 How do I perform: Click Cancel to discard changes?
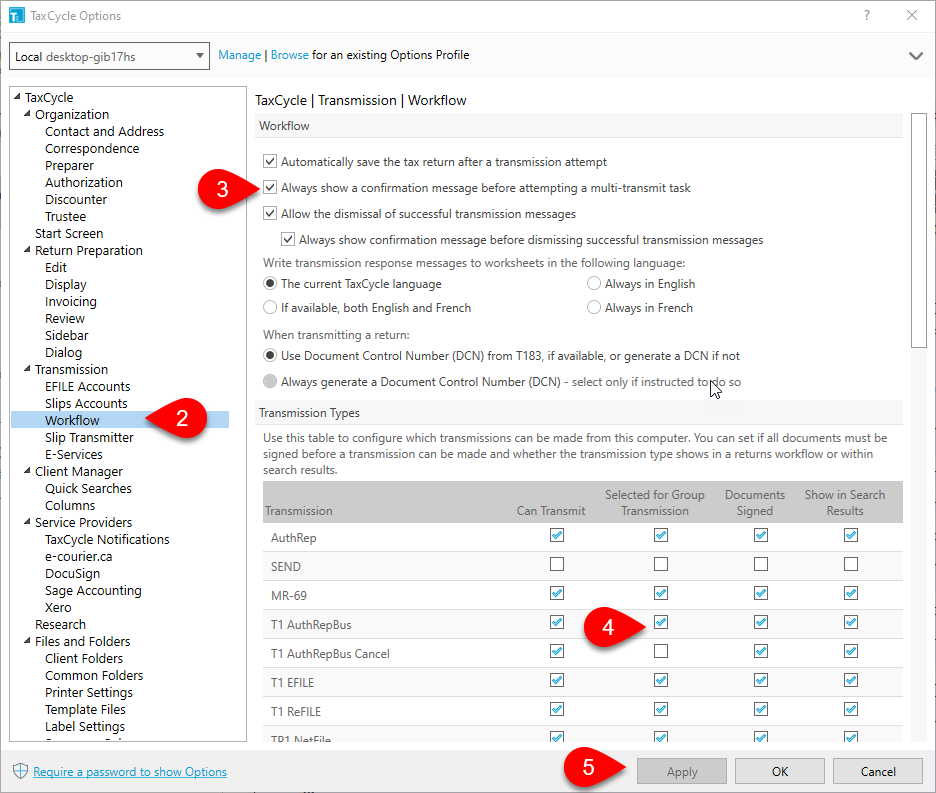(x=878, y=772)
